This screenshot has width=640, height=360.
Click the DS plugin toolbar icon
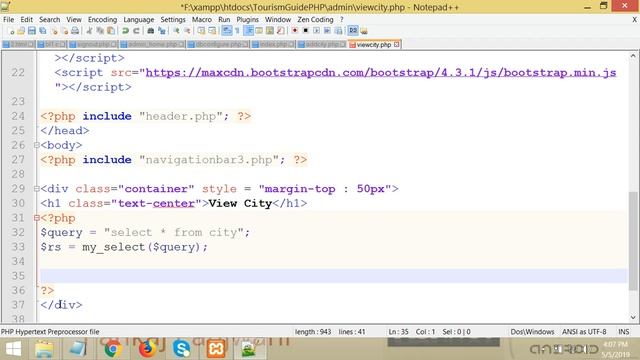(353, 31)
